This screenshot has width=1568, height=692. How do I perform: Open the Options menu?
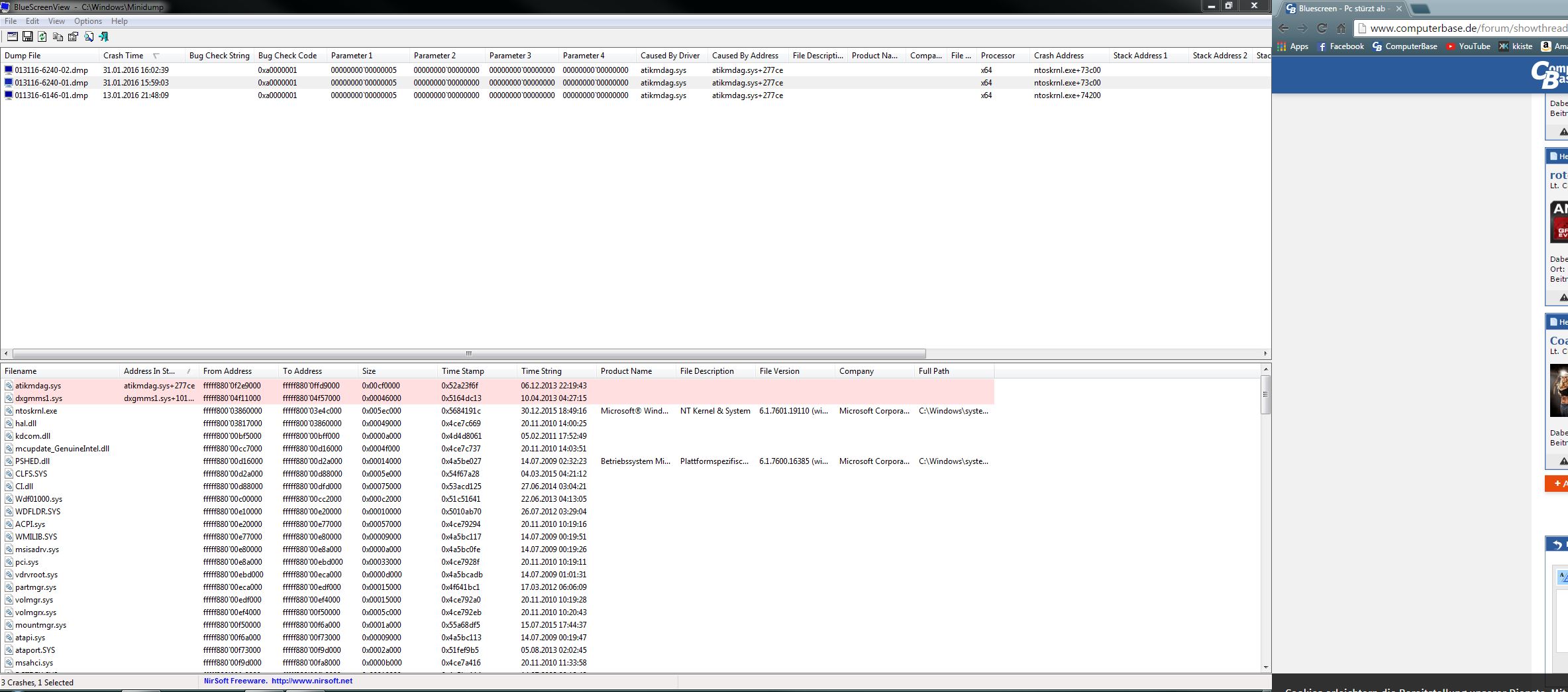tap(88, 21)
